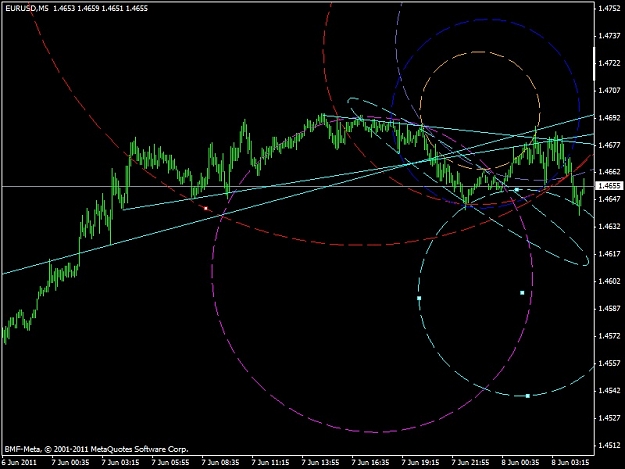The height and width of the screenshot is (469, 625).
Task: Click the 7 Jun 03:15 time label
Action: pyautogui.click(x=120, y=463)
